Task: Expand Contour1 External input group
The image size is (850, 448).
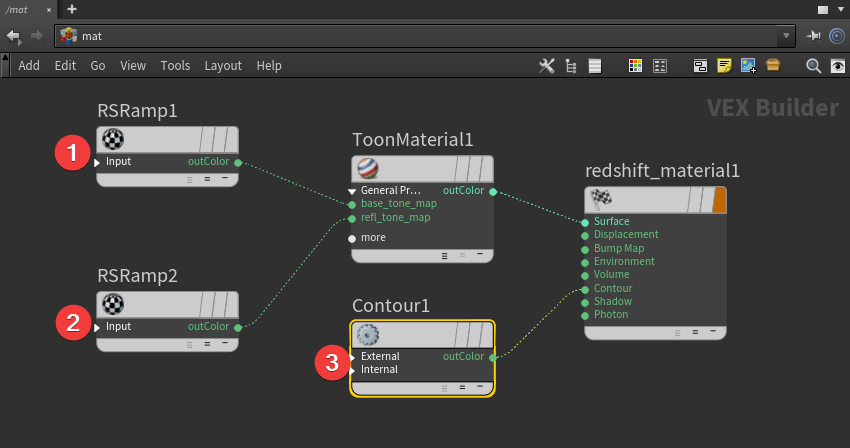Action: [352, 357]
